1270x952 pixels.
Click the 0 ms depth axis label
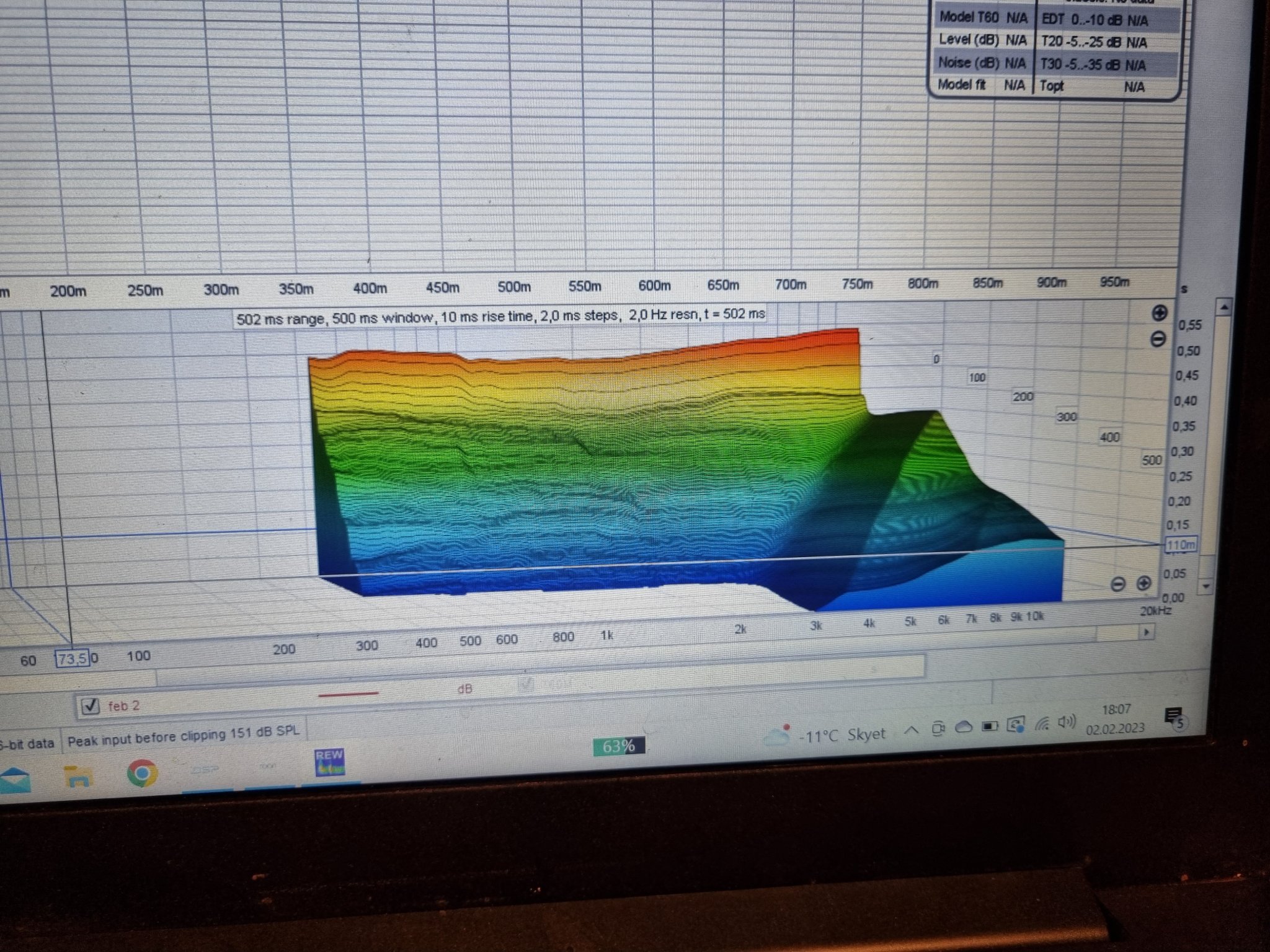coord(936,359)
